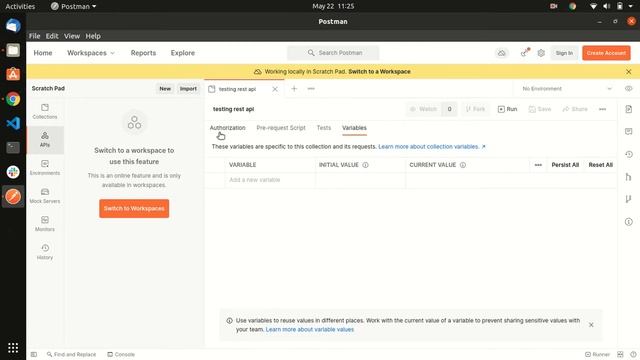
Task: Click the Import button
Action: click(188, 89)
